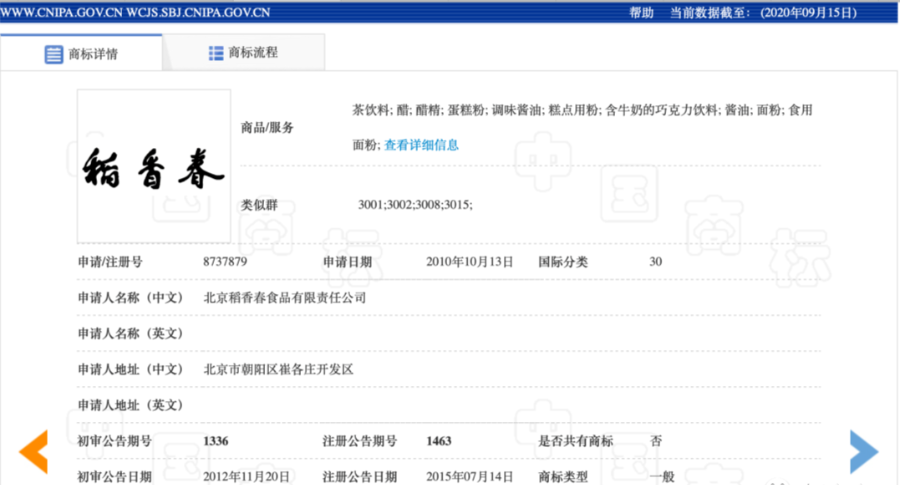900x485 pixels.
Task: Click the 初审公告日期 label
Action: coord(114,477)
